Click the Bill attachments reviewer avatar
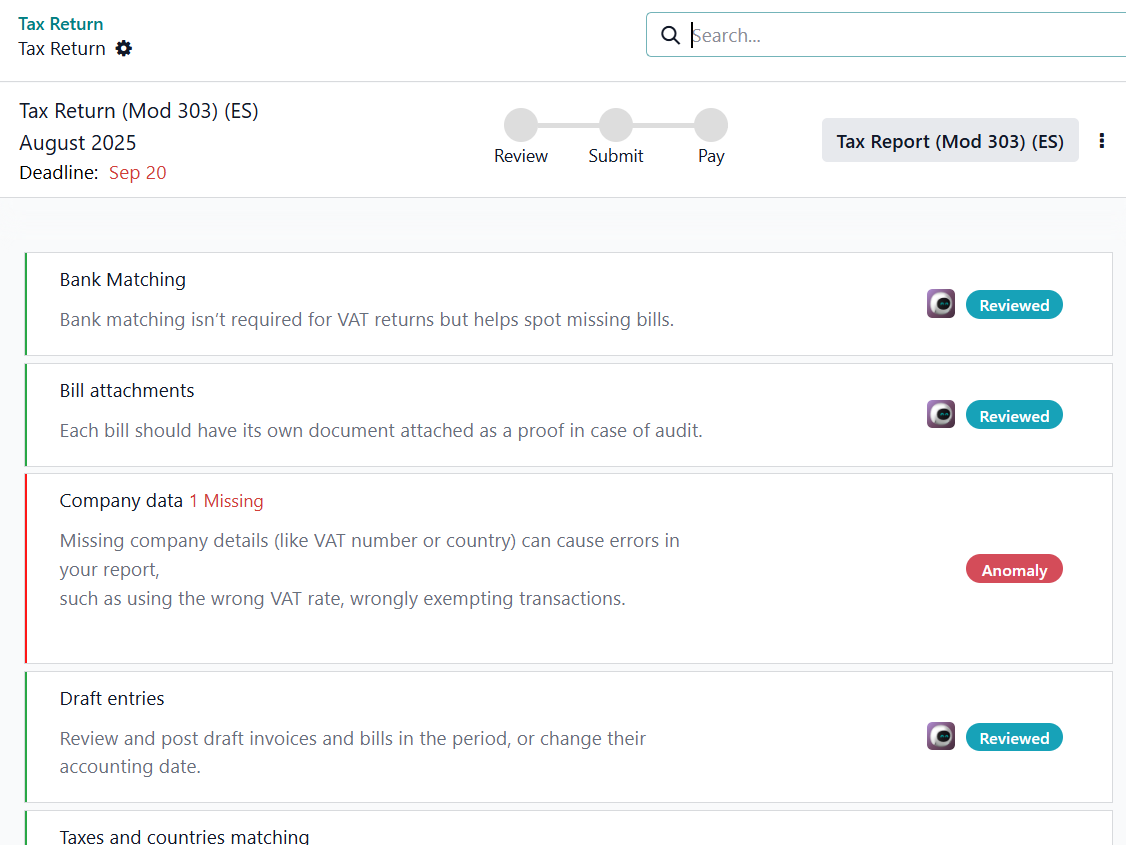 point(940,415)
